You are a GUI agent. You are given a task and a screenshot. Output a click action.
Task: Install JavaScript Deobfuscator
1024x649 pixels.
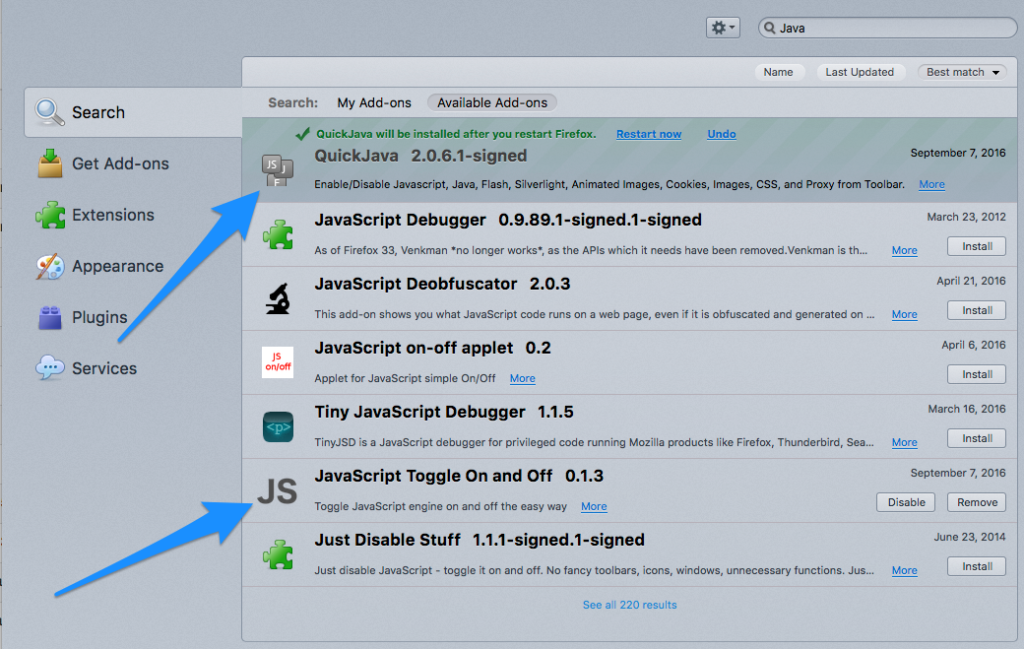coord(976,310)
